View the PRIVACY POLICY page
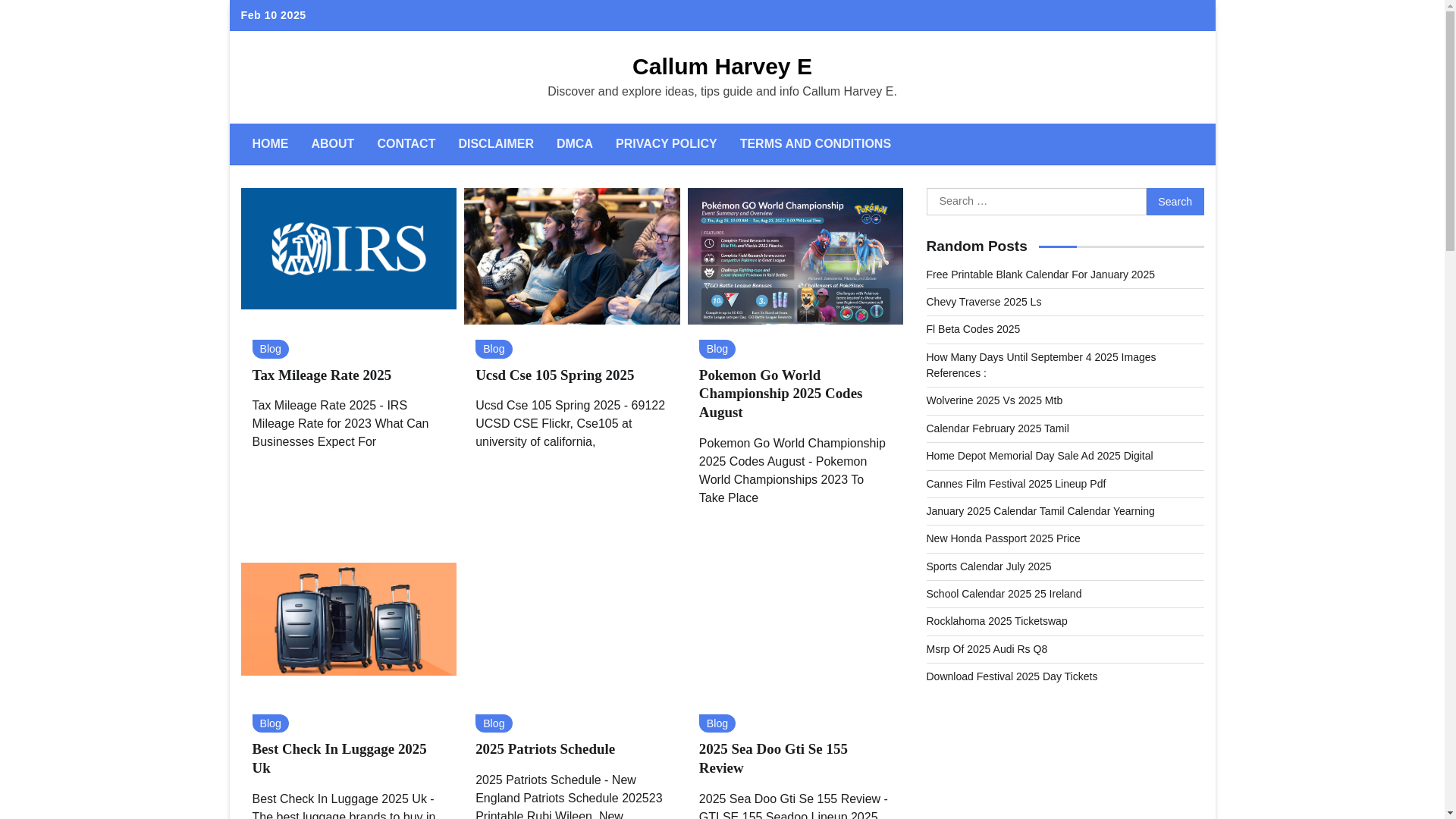The image size is (1456, 819). coord(667,144)
